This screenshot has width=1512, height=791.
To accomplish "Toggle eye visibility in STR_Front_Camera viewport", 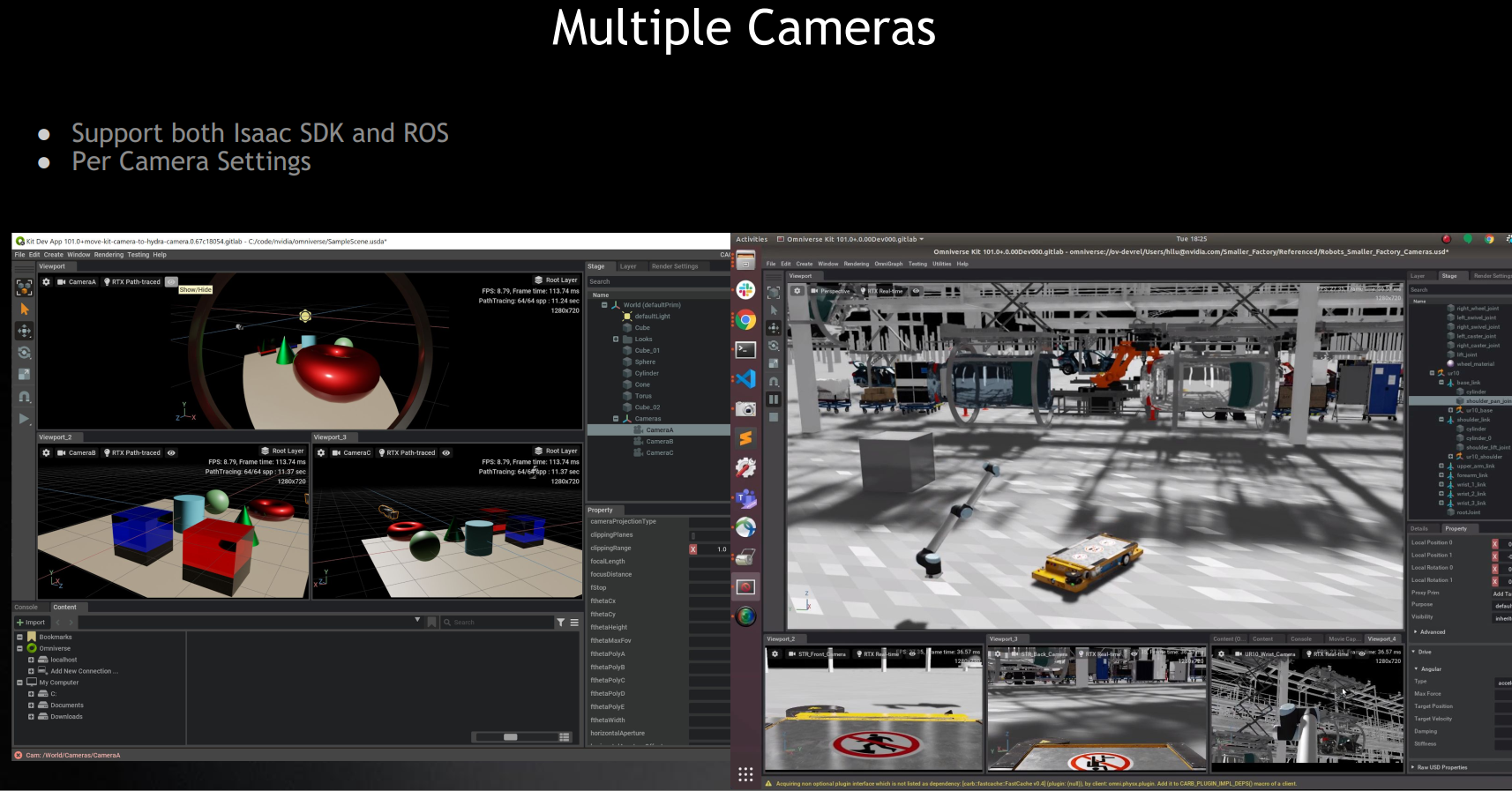I will click(x=912, y=654).
